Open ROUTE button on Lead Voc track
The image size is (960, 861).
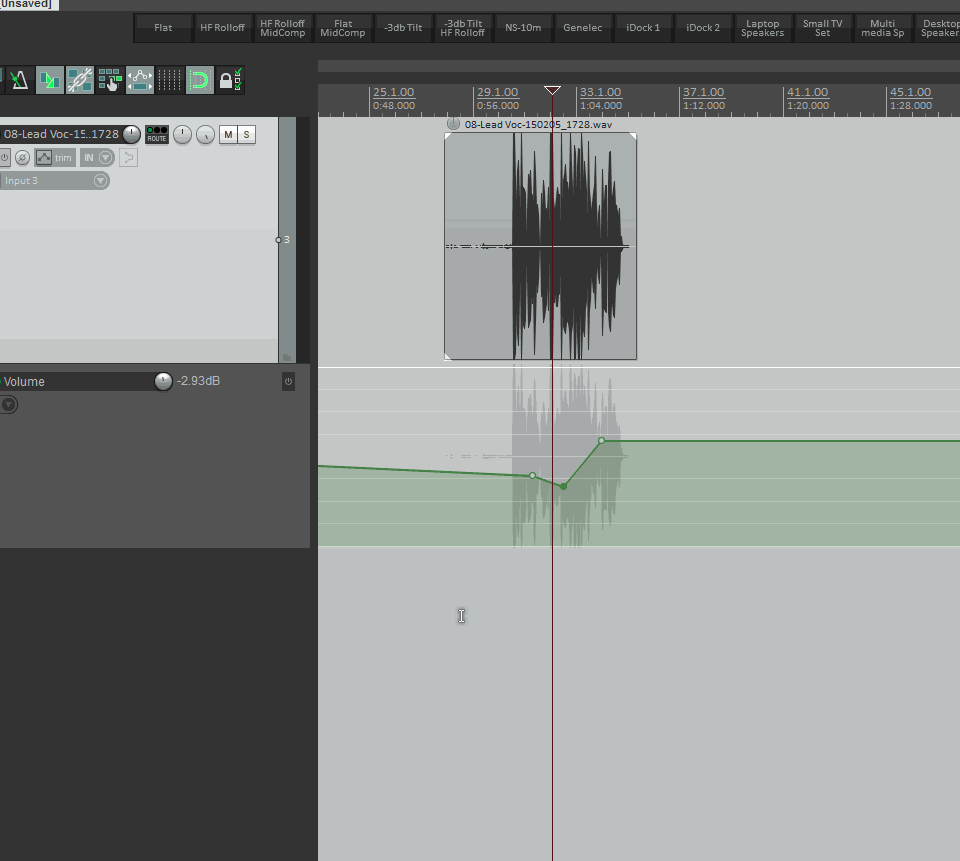tap(157, 135)
